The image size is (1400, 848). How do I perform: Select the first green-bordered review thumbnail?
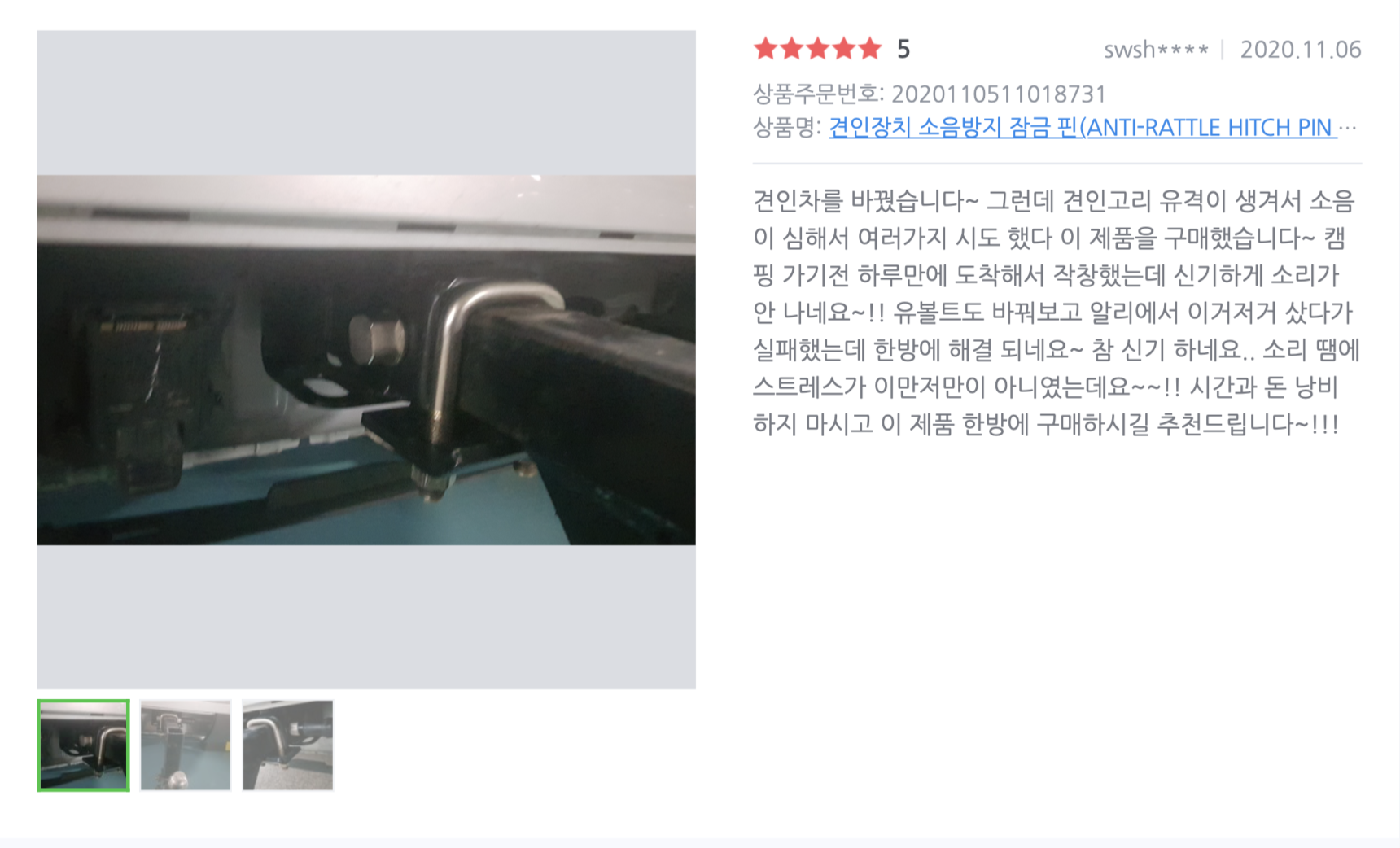click(83, 745)
